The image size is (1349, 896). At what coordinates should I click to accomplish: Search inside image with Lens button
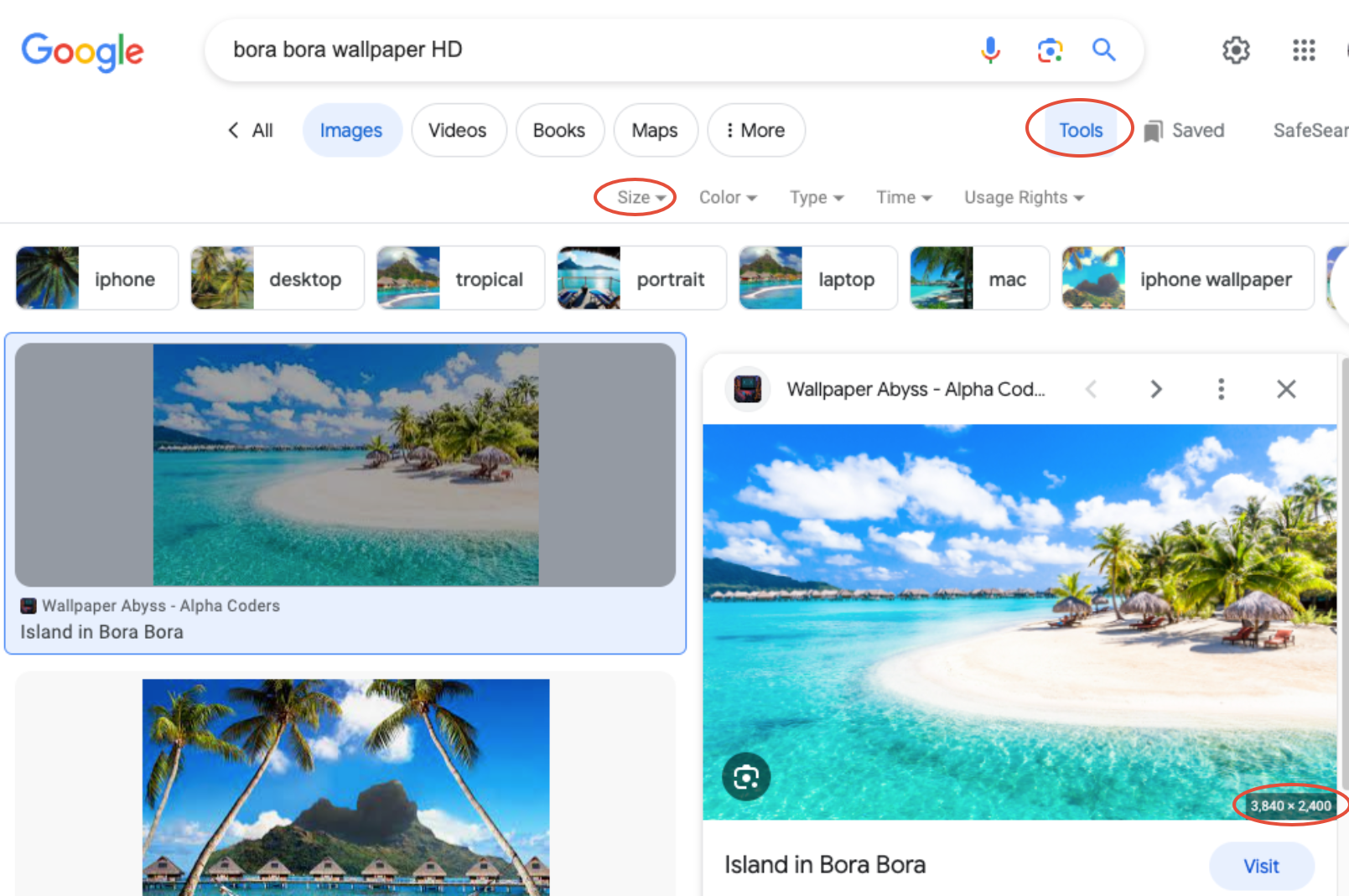pos(745,777)
